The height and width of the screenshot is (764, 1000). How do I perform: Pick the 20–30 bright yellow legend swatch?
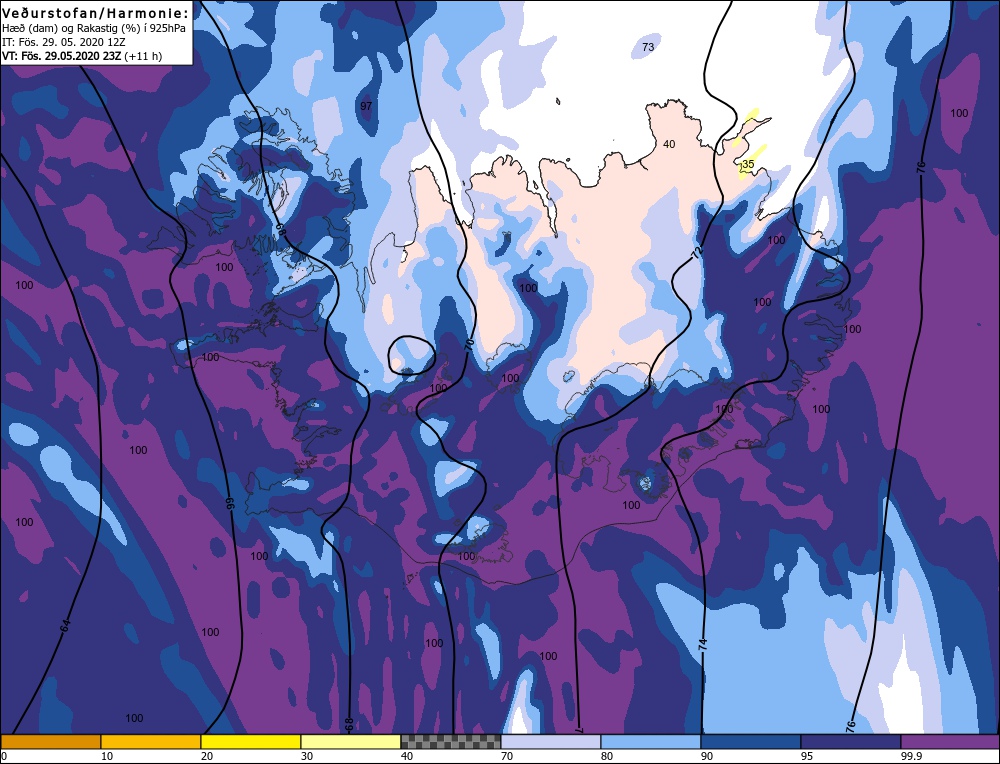(x=251, y=742)
